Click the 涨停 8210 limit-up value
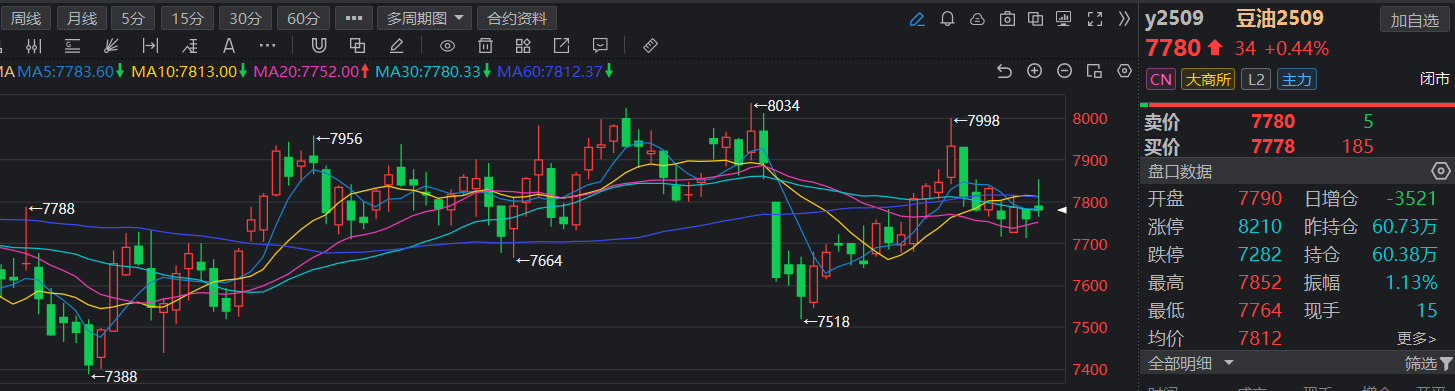The image size is (1455, 391). tap(1260, 226)
